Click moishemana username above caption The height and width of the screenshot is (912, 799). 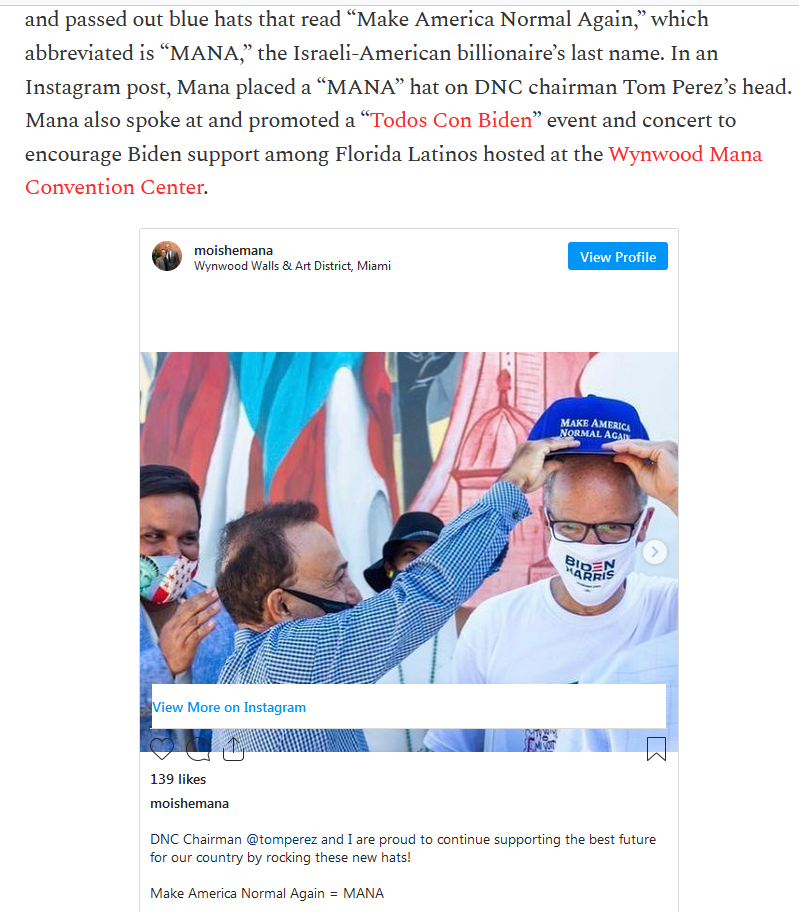(x=190, y=803)
